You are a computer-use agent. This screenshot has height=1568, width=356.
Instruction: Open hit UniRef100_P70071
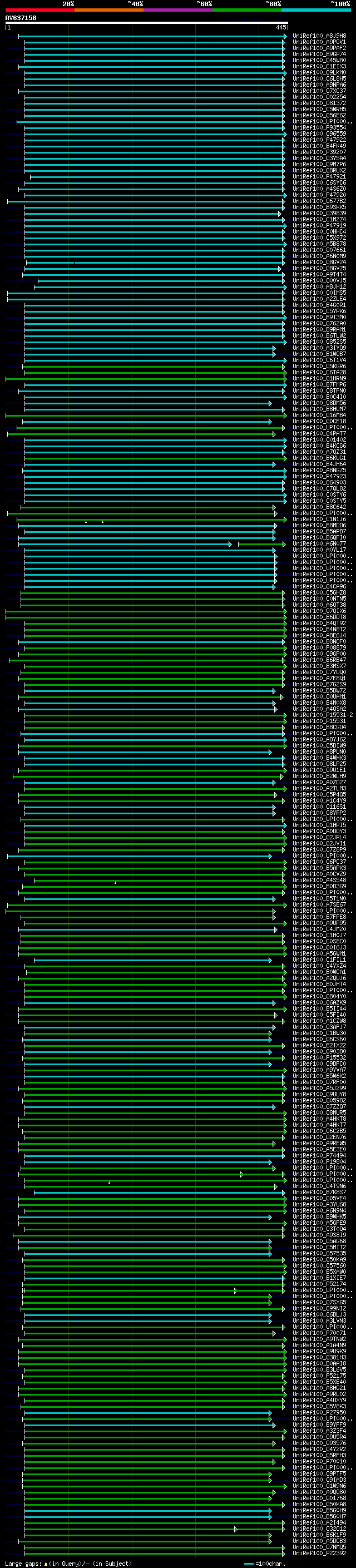(319, 1333)
